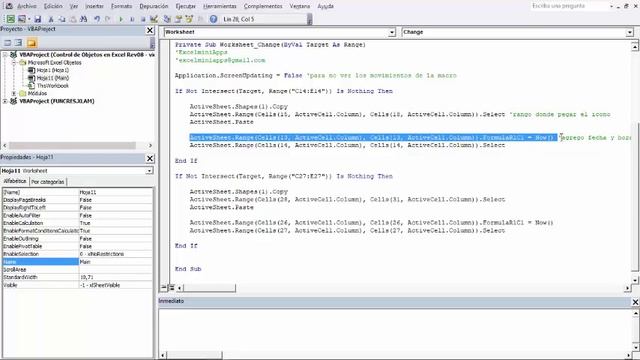
Task: Click the View Object icon in Project panel
Action: pos(18,42)
